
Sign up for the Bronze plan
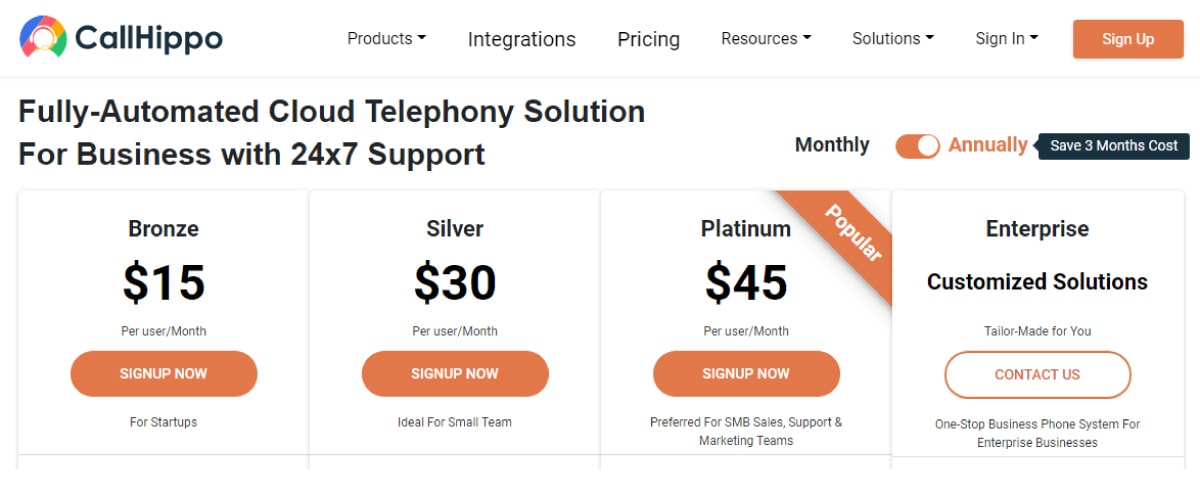(x=164, y=374)
